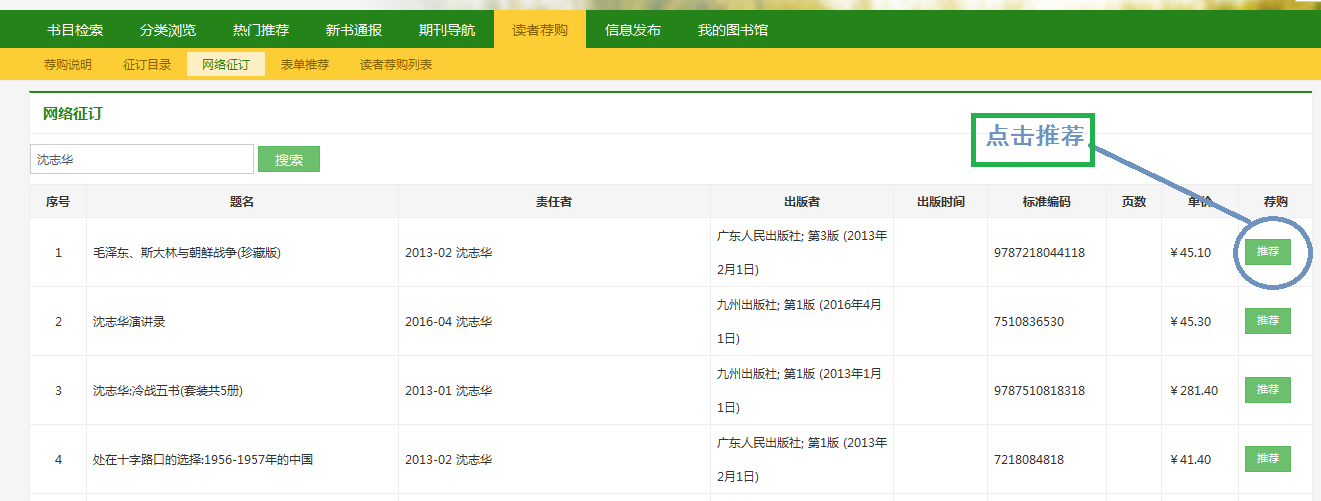
Task: Open 期刊导航 tab
Action: pyautogui.click(x=447, y=30)
